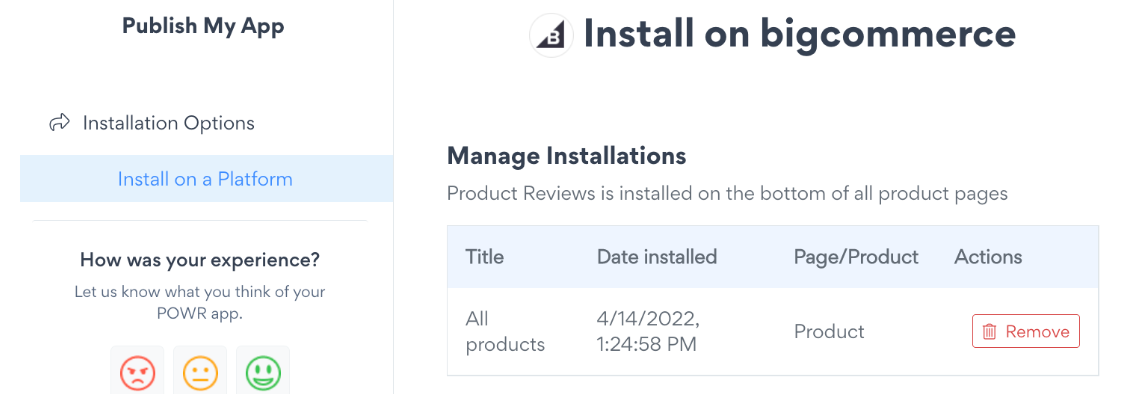This screenshot has height=394, width=1130.
Task: Click the angry red face rating icon
Action: pos(137,373)
